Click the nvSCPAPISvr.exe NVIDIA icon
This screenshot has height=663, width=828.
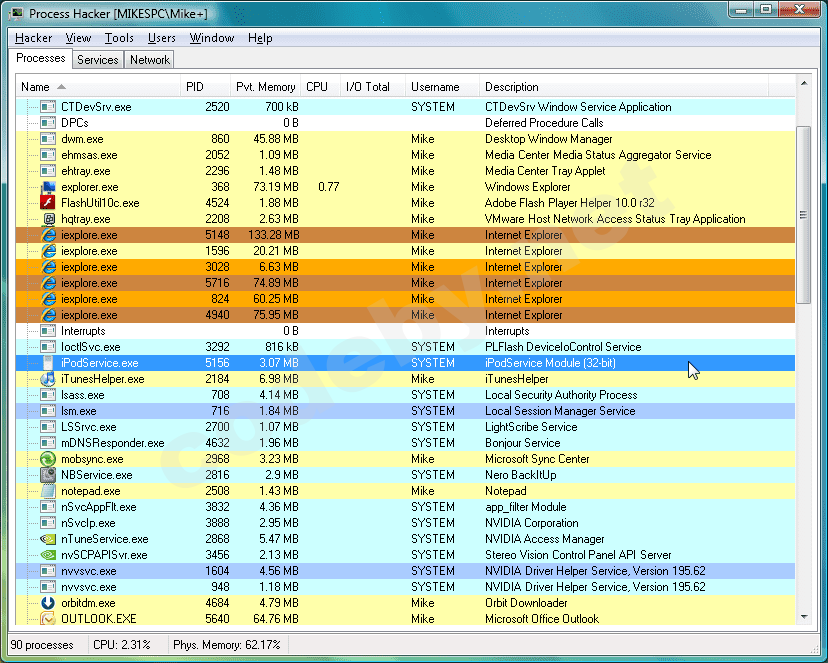pyautogui.click(x=48, y=555)
